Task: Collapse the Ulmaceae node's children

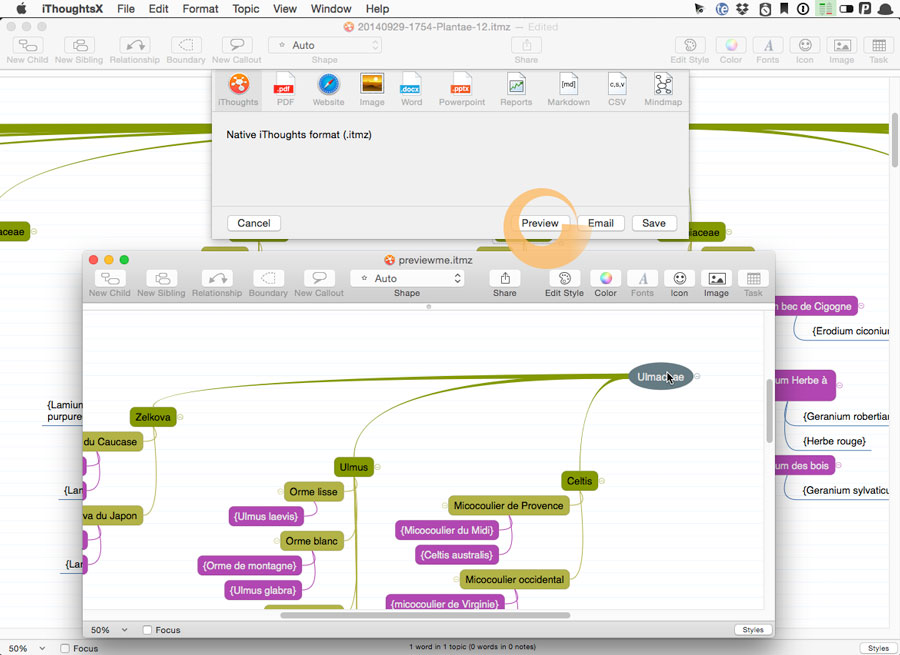Action: (697, 377)
